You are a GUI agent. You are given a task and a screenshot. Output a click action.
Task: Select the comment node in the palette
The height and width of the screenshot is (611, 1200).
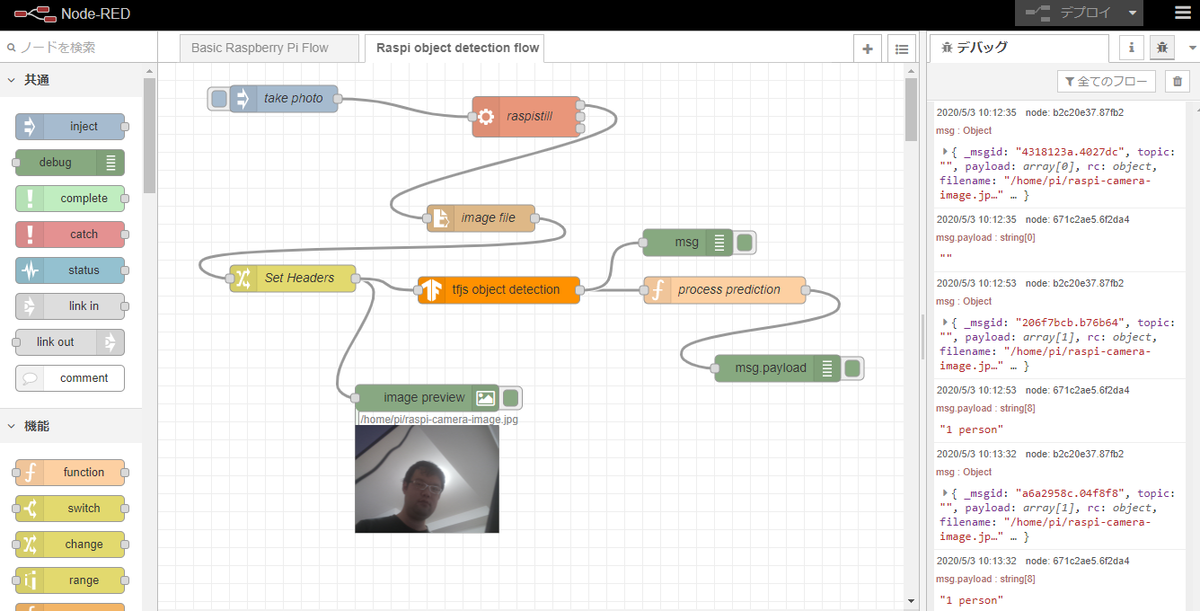coord(69,378)
